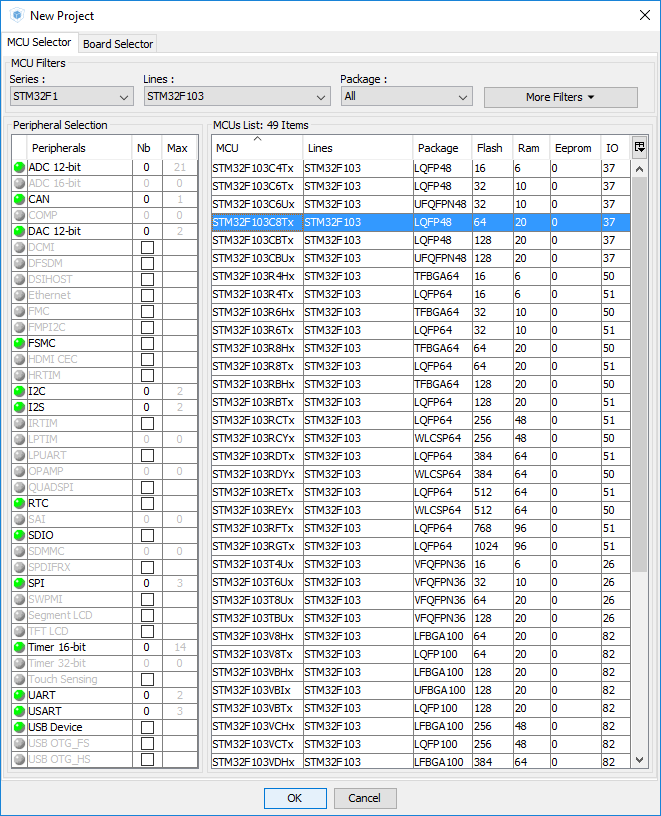Toggle the HDMI CEC checkbox
The height and width of the screenshot is (816, 661).
(147, 360)
